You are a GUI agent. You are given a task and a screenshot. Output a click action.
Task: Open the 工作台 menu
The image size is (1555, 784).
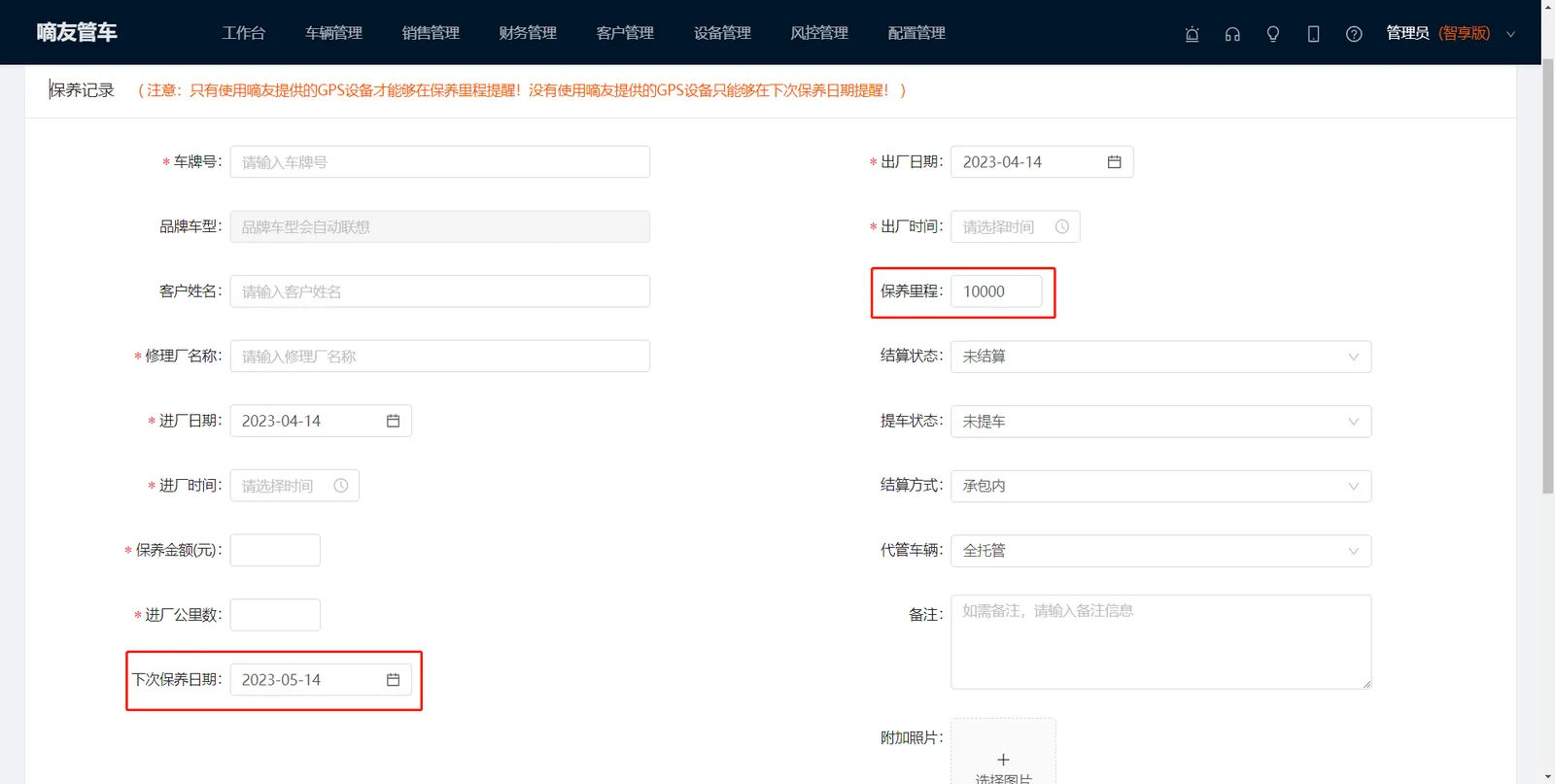pos(243,33)
